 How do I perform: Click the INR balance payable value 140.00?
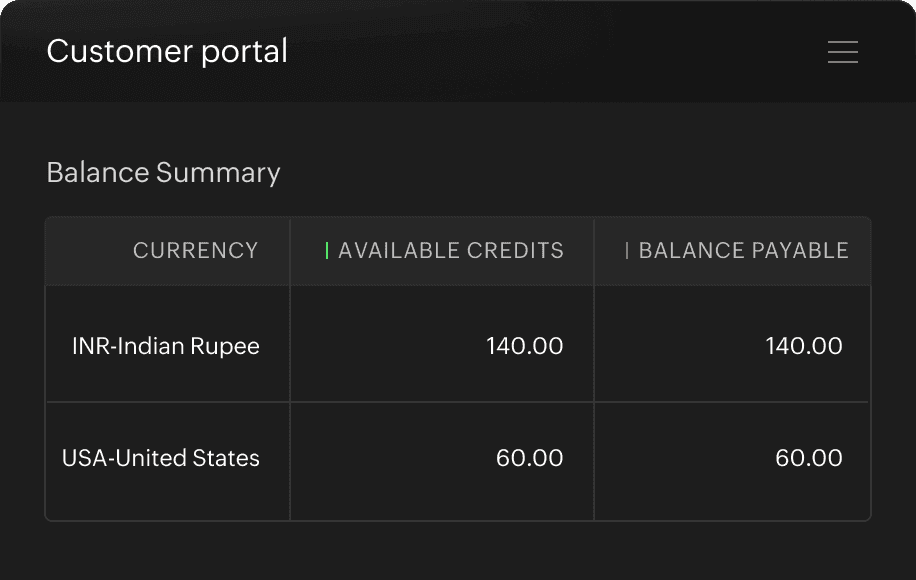click(x=804, y=346)
